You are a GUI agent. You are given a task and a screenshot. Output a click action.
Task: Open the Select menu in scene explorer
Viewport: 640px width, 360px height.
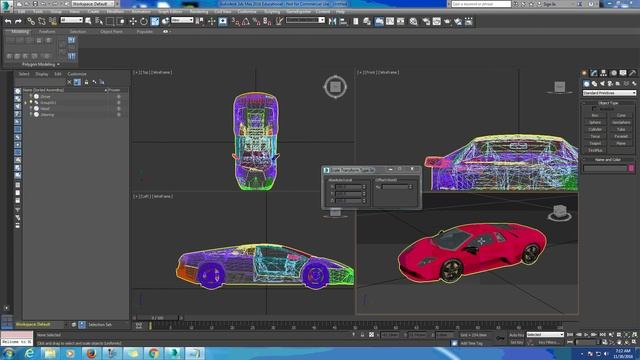pyautogui.click(x=24, y=74)
